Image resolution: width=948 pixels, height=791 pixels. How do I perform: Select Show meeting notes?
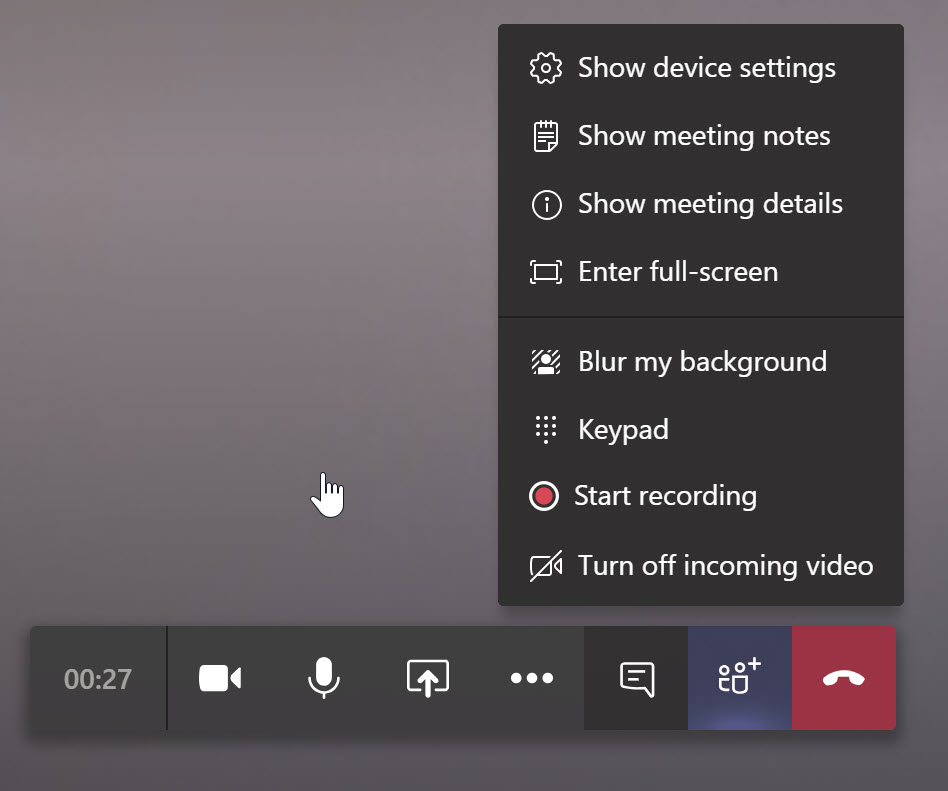(703, 135)
